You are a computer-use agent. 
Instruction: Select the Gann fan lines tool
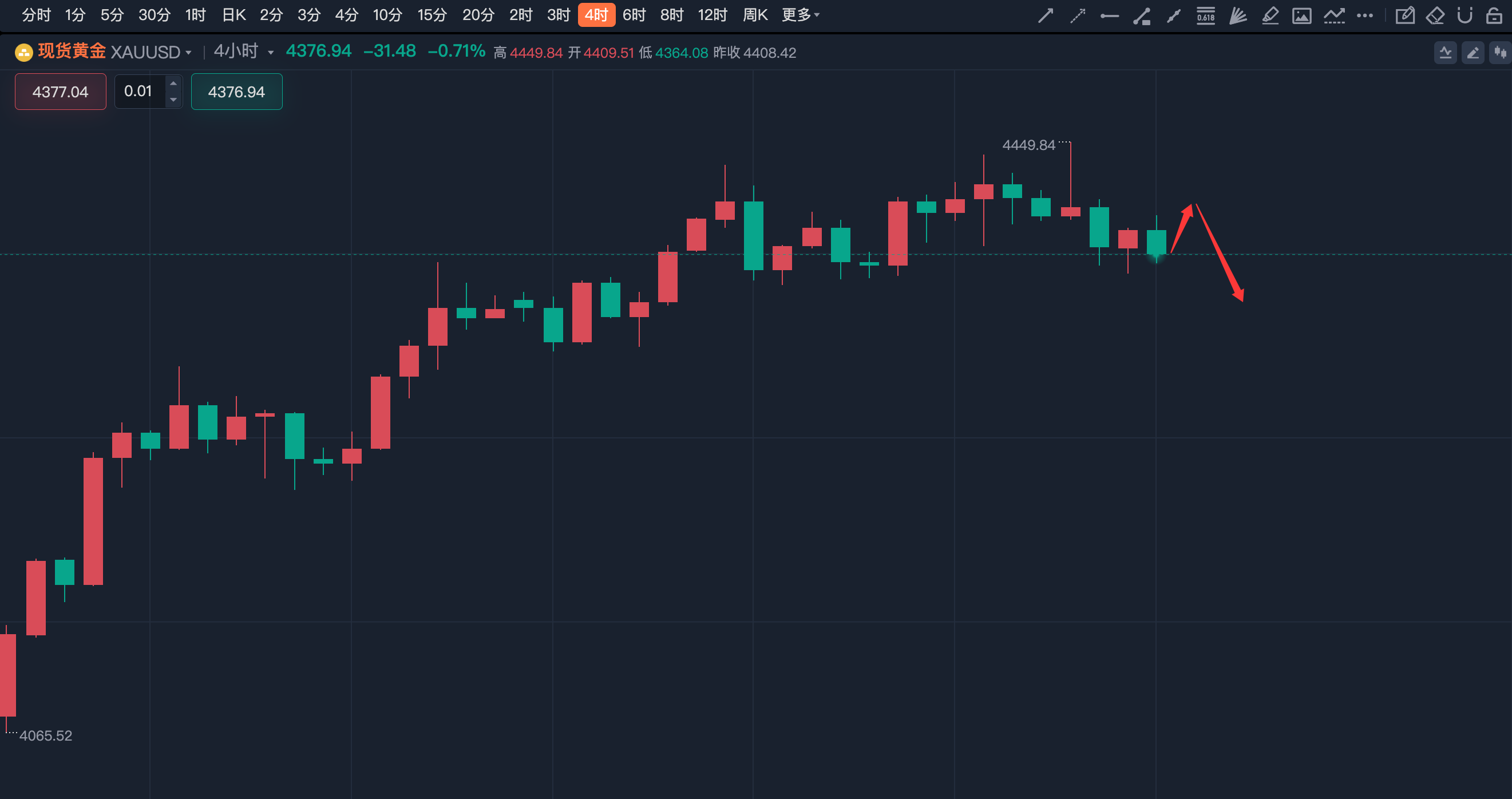[x=1238, y=15]
